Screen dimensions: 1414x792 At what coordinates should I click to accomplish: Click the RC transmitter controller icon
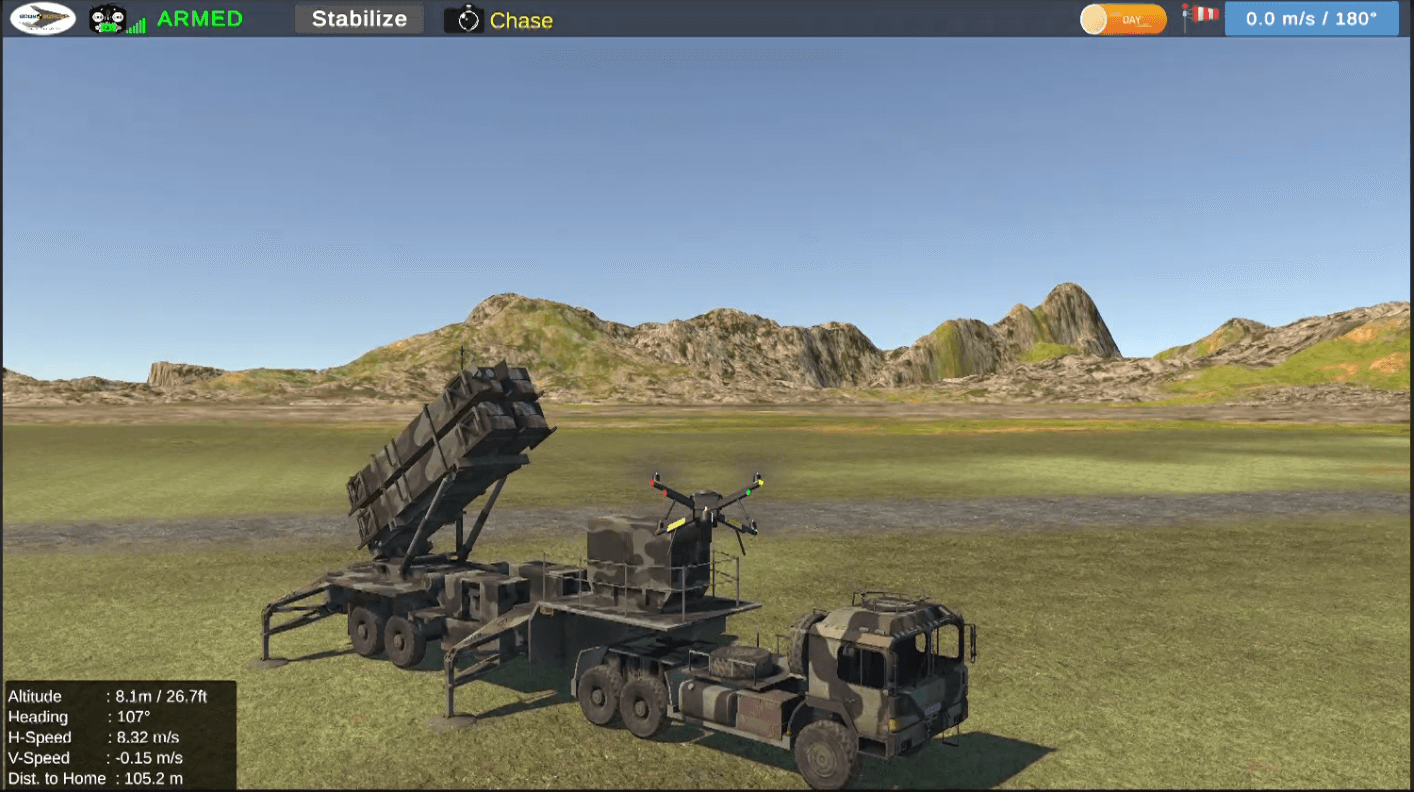pos(106,19)
